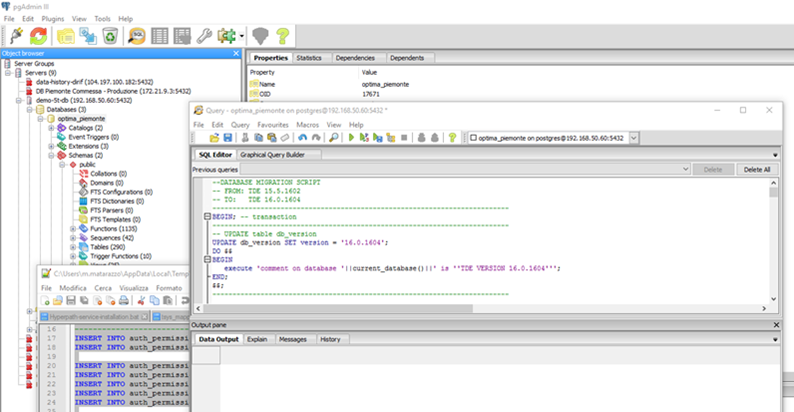The image size is (794, 412).
Task: Open the Statistics tab
Action: (x=309, y=58)
